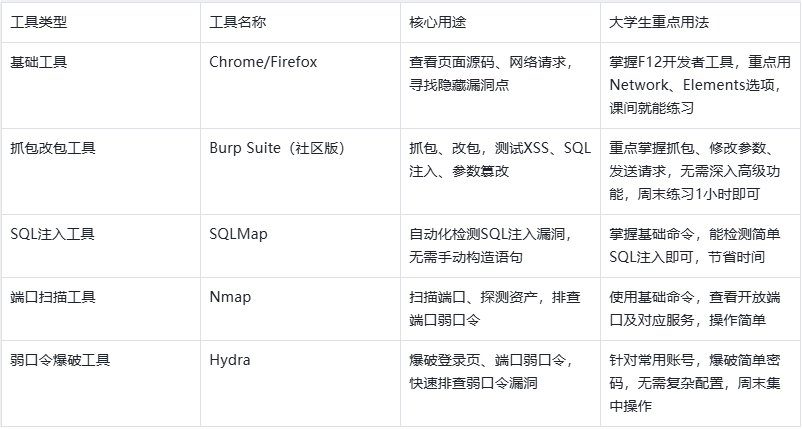Click the 核心用途 header cell
802x429 pixels.
(x=500, y=22)
